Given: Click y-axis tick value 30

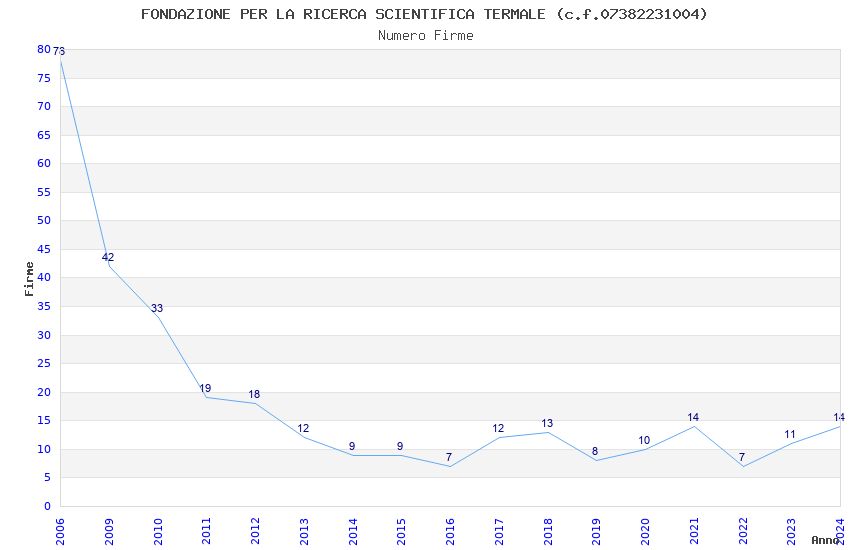Looking at the screenshot, I should click(x=44, y=335).
